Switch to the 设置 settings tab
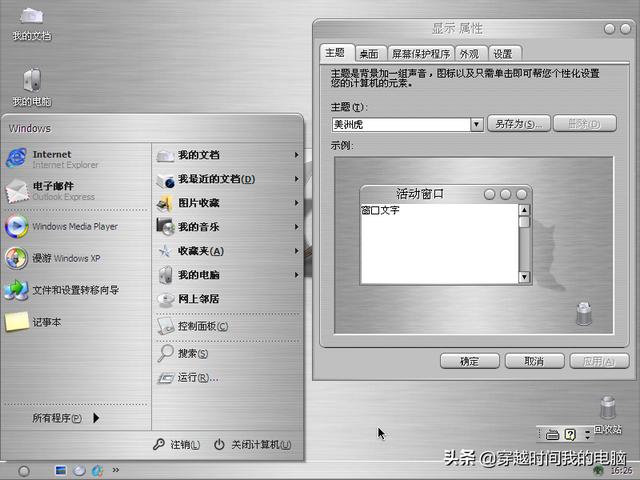Image resolution: width=640 pixels, height=480 pixels. (503, 54)
